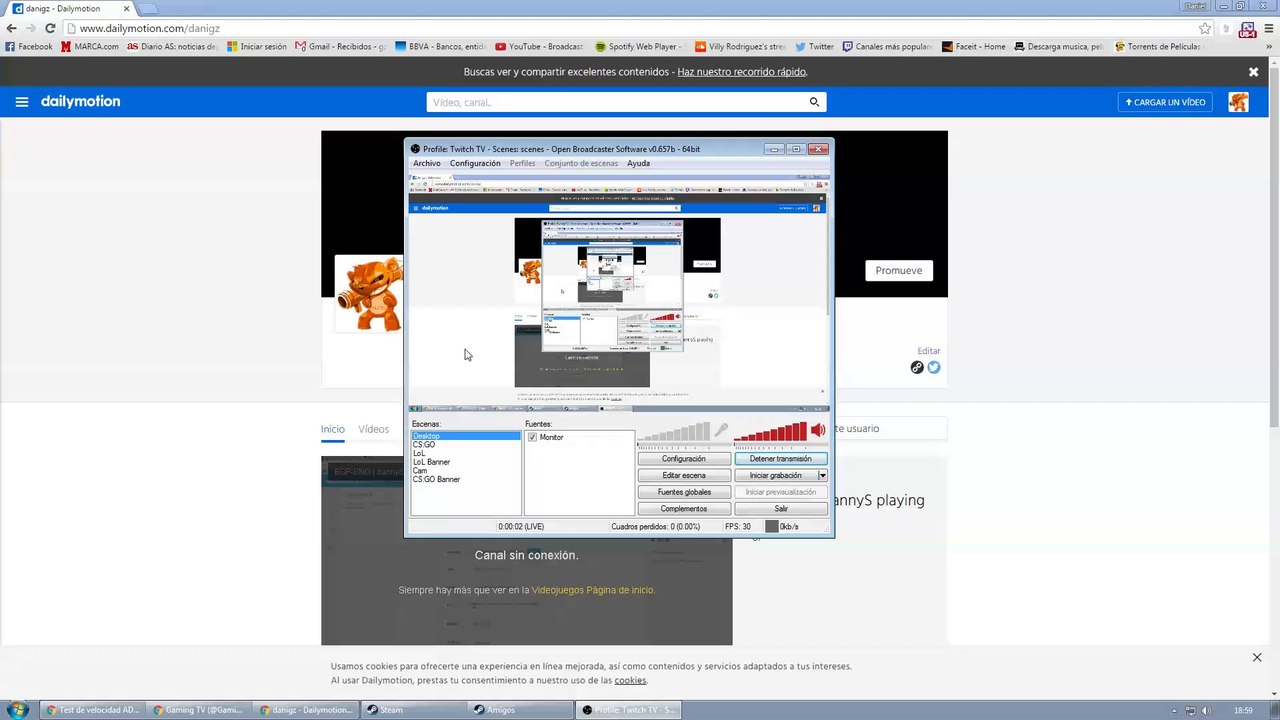
Task: Toggle the Monitor source checkbox
Action: tap(532, 438)
